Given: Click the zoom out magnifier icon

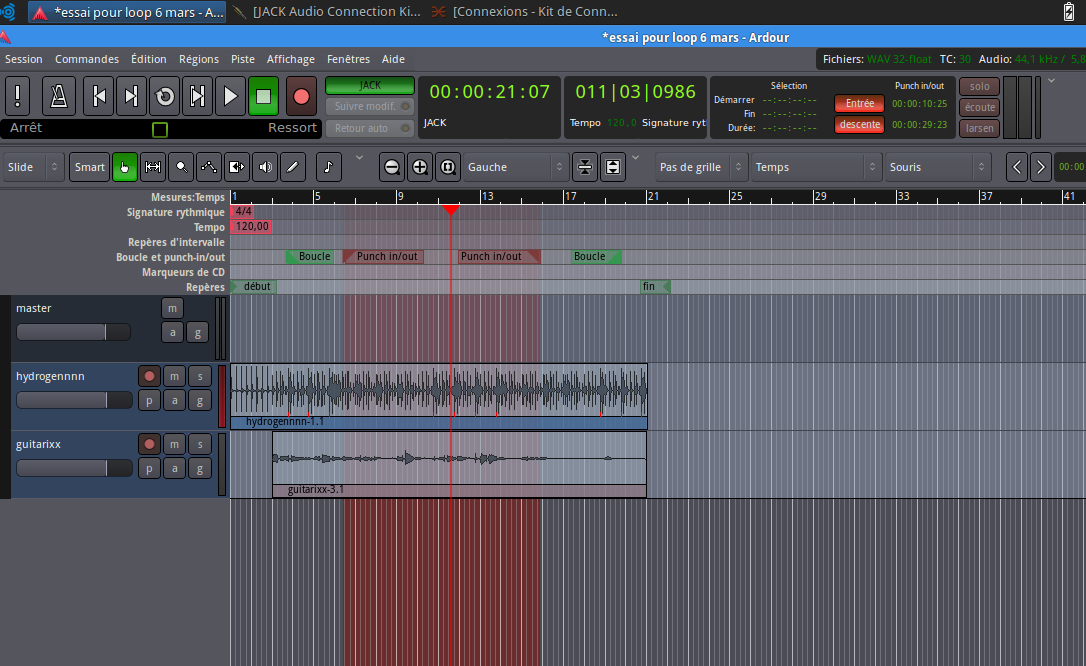Looking at the screenshot, I should [x=392, y=167].
